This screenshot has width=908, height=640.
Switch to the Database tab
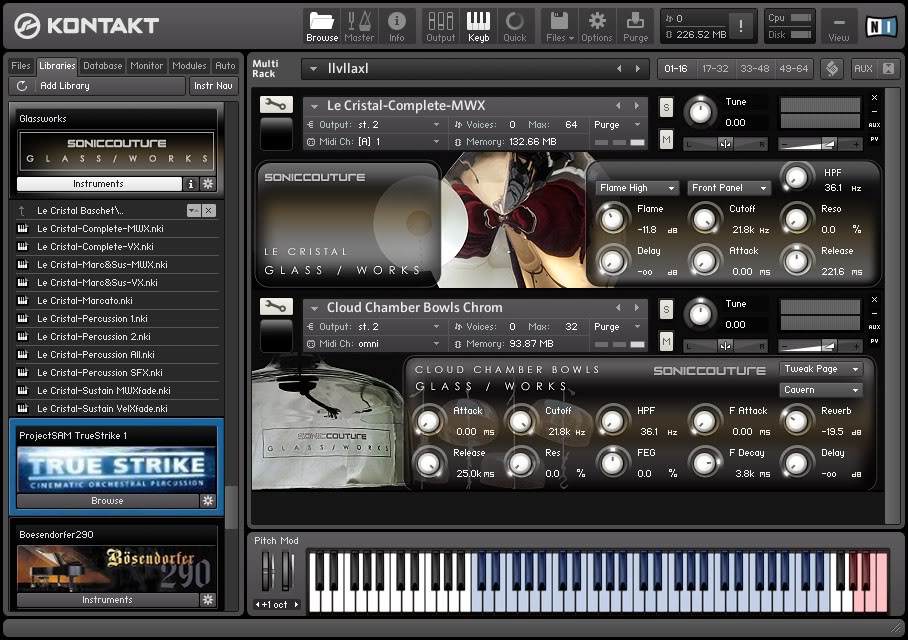[102, 65]
